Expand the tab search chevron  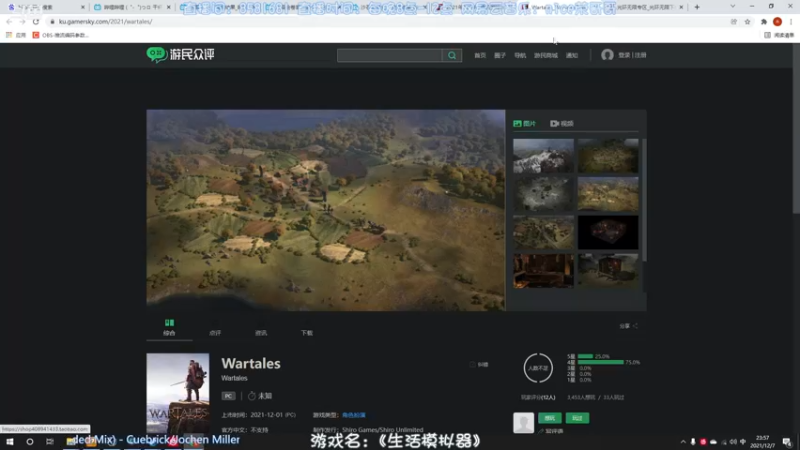(733, 7)
